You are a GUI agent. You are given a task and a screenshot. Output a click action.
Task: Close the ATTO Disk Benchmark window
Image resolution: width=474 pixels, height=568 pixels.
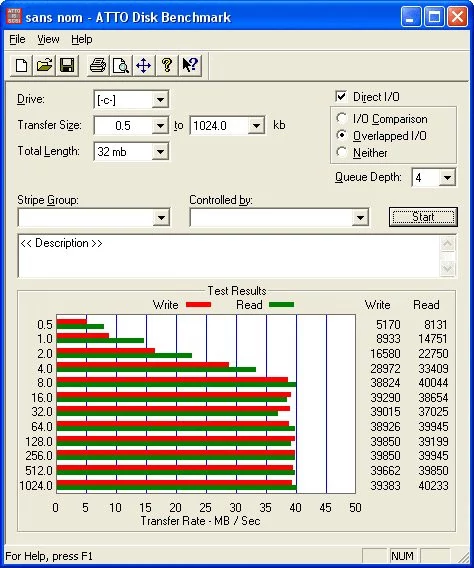point(457,17)
